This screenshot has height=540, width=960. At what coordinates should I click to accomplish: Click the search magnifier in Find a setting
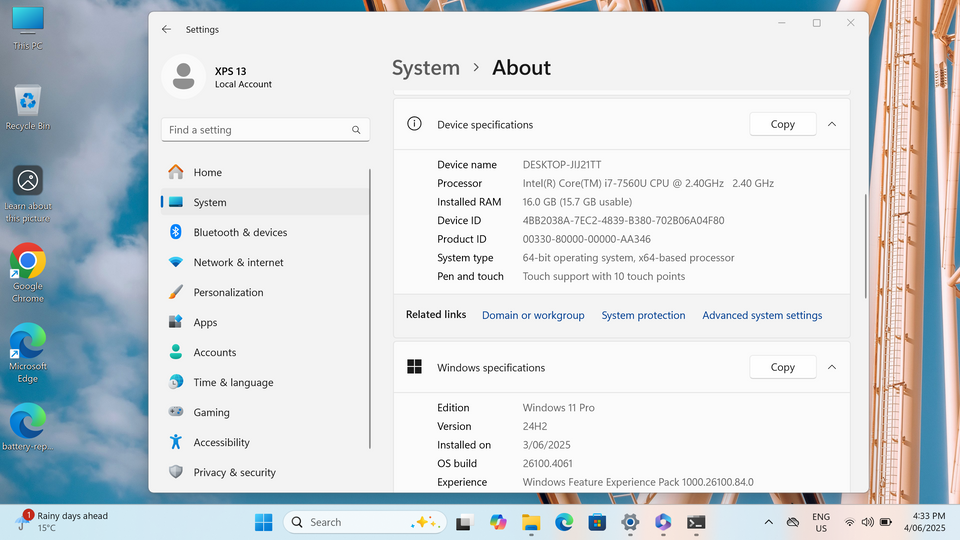pyautogui.click(x=356, y=130)
